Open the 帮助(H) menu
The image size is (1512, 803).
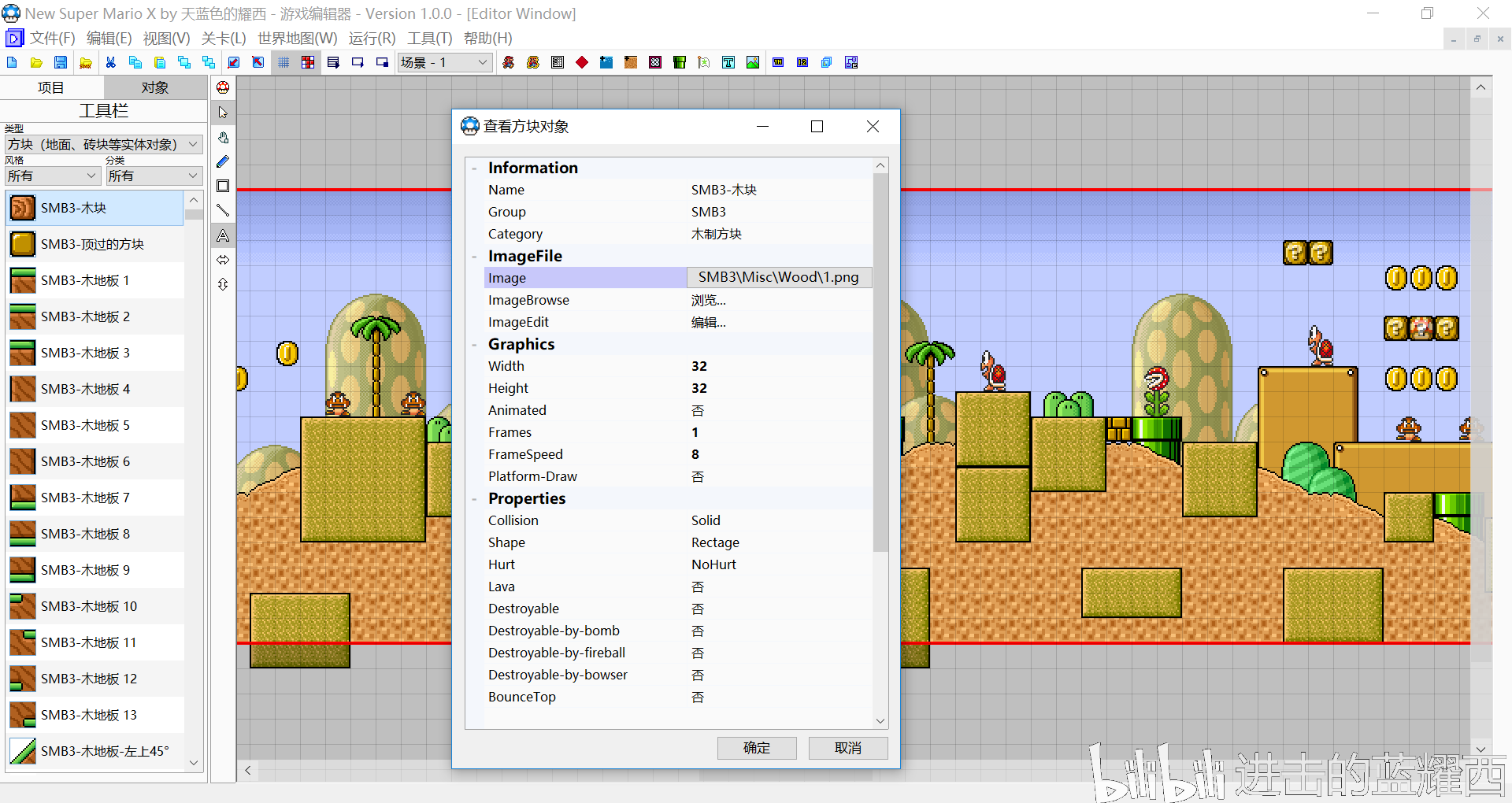click(x=487, y=38)
